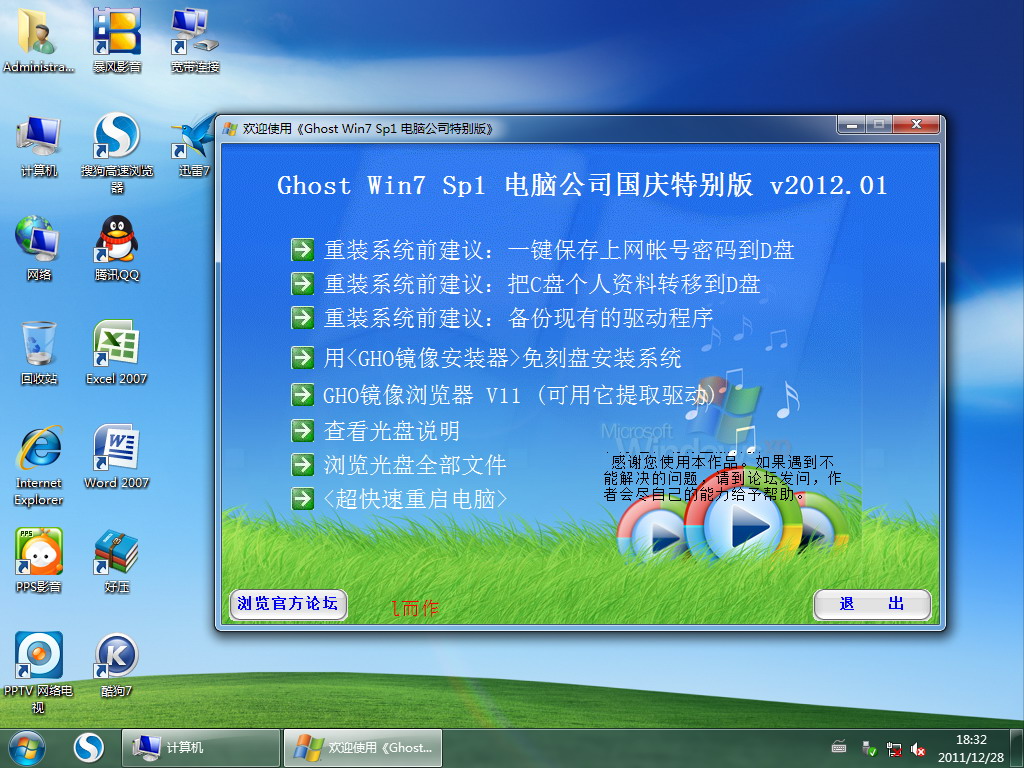Screen dimensions: 1024x768
Task: Launch the 迅雷7 desktop shortcut
Action: pyautogui.click(x=193, y=137)
